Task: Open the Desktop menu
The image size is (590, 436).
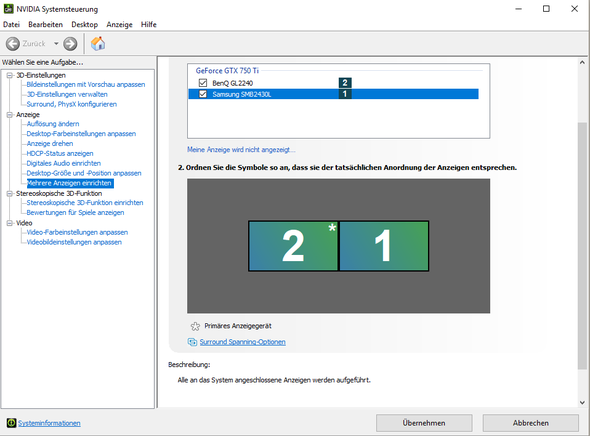Action: point(85,24)
